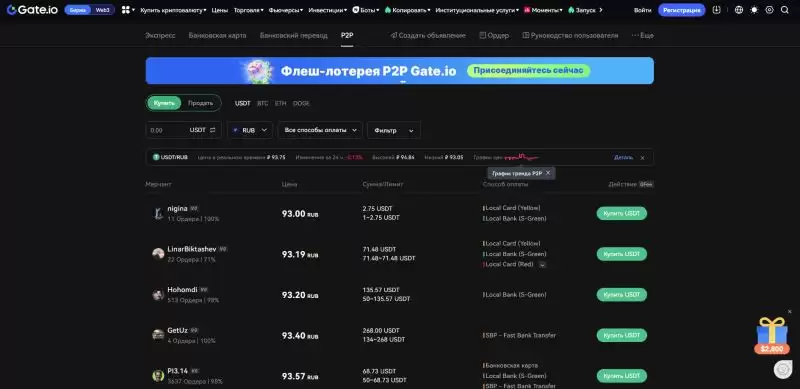Switch to Банковский перевод tab

[293, 35]
